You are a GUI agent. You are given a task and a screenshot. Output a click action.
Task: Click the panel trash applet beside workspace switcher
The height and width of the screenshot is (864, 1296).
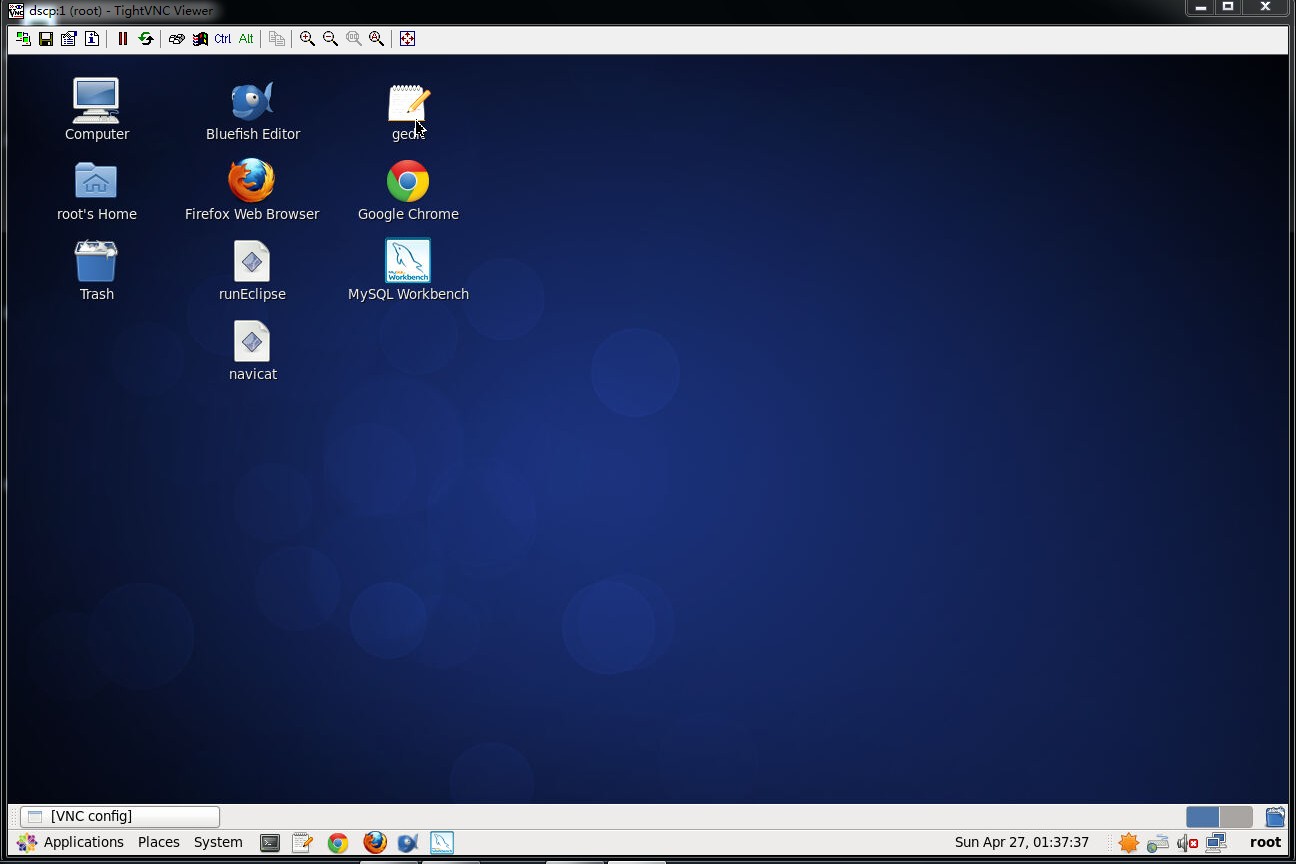(1275, 817)
